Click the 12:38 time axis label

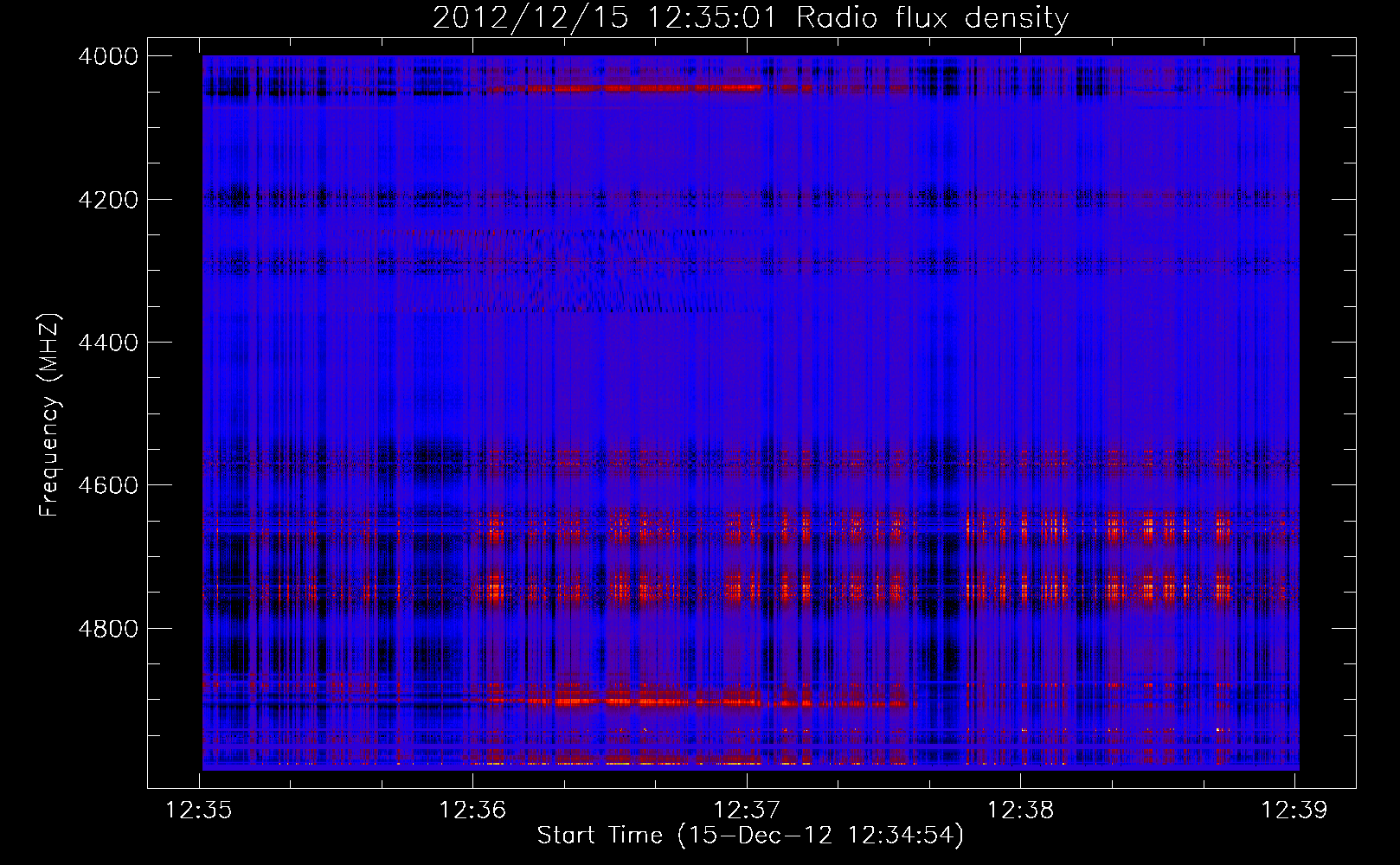[x=1020, y=811]
